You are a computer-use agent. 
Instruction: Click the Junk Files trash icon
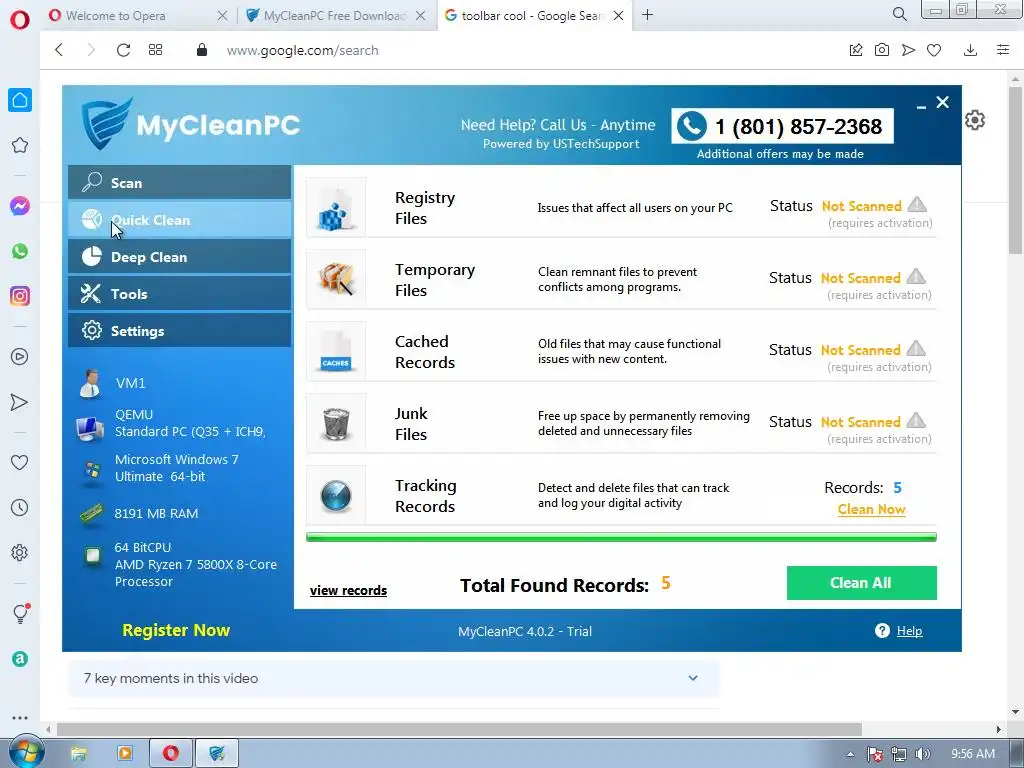(336, 423)
